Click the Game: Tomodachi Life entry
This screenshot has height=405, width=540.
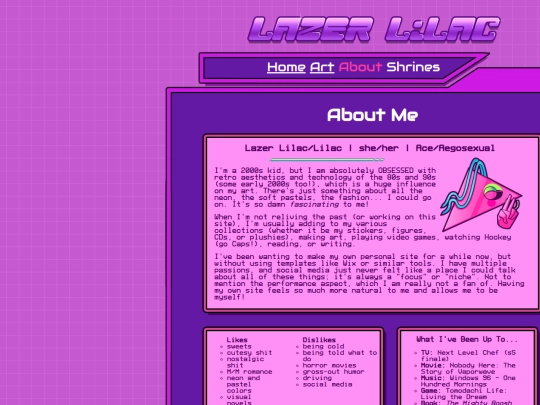click(464, 394)
